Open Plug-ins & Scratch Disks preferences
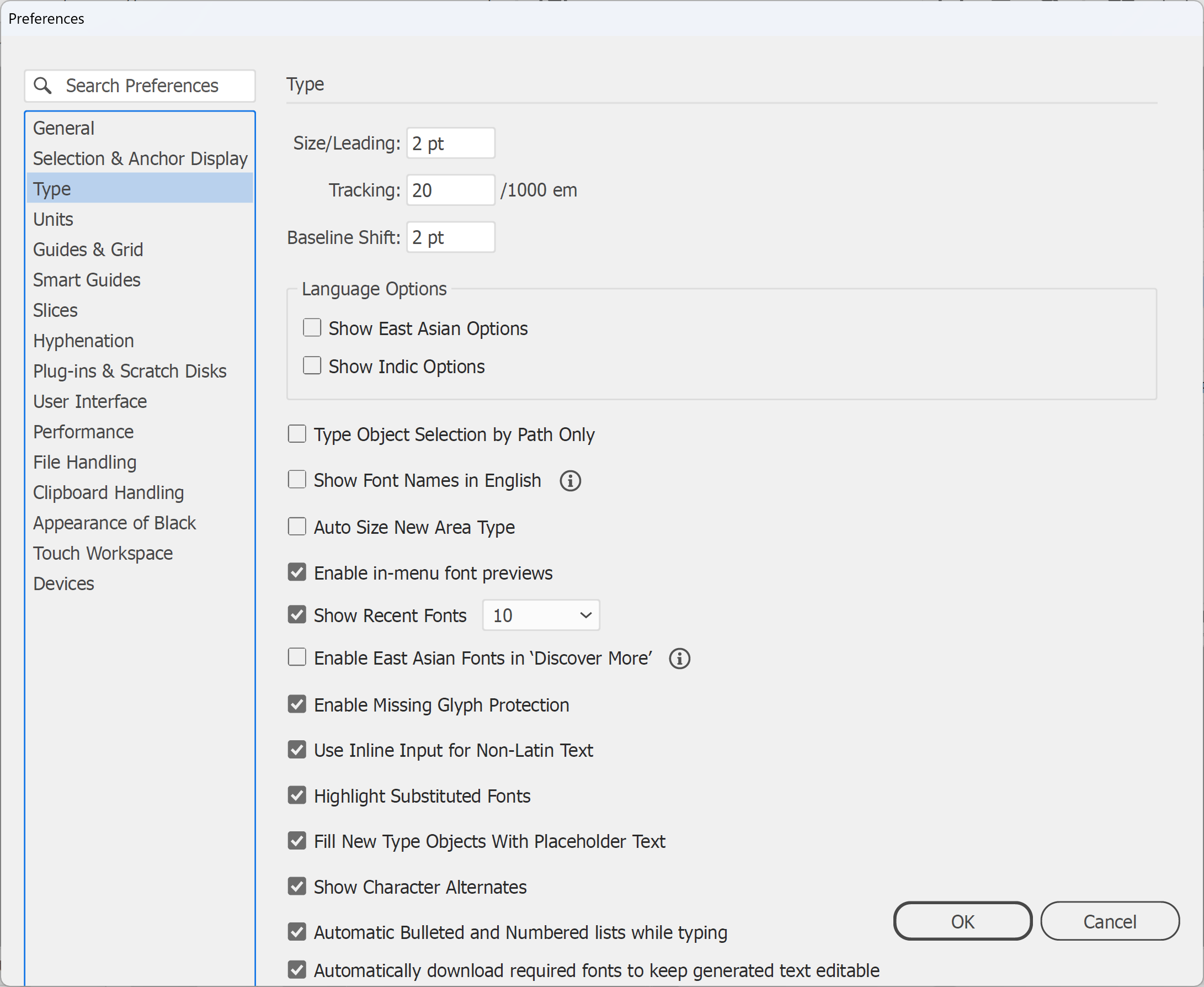Image resolution: width=1204 pixels, height=987 pixels. coord(140,371)
